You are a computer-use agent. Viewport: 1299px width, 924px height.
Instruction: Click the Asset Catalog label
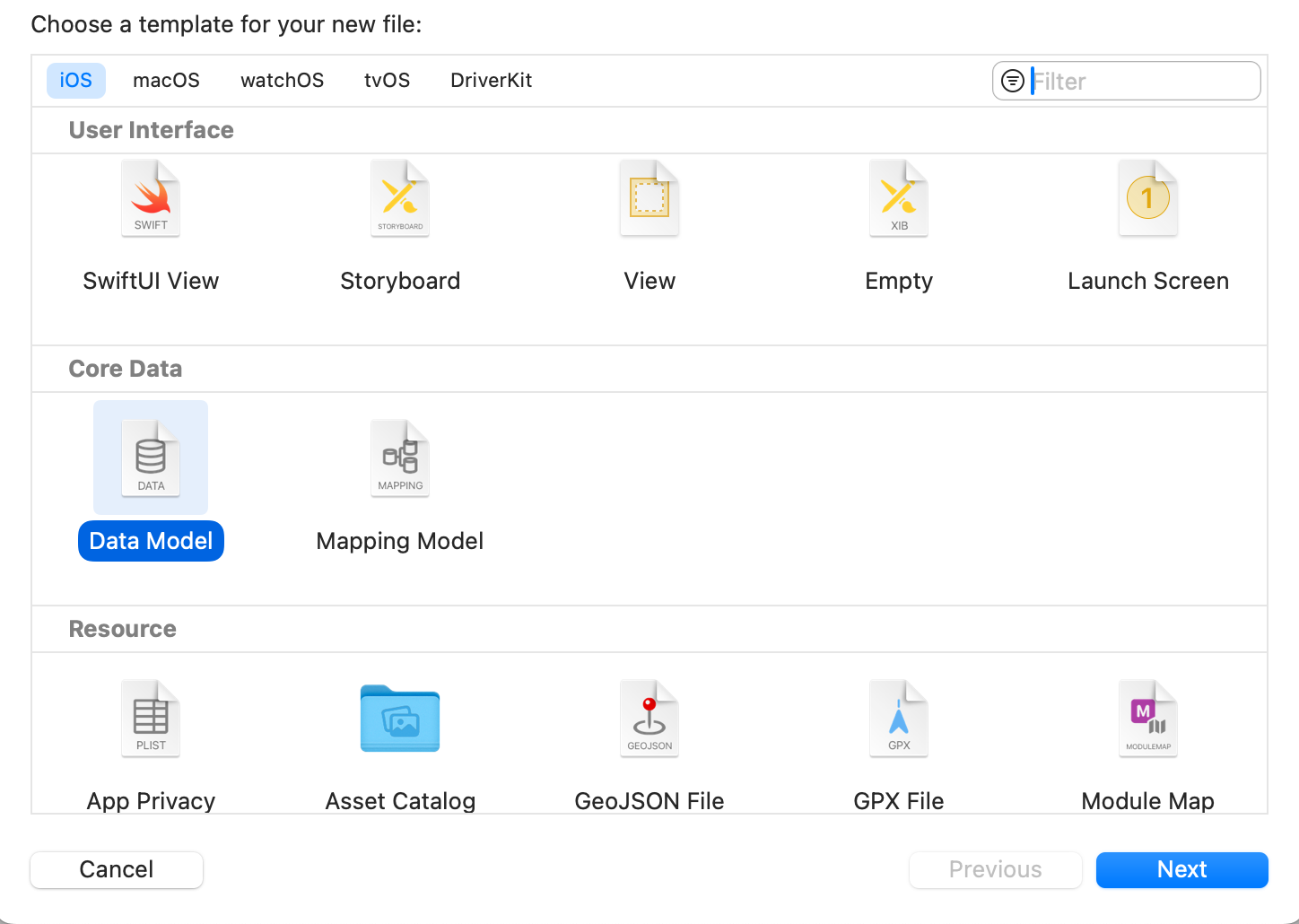[x=400, y=801]
